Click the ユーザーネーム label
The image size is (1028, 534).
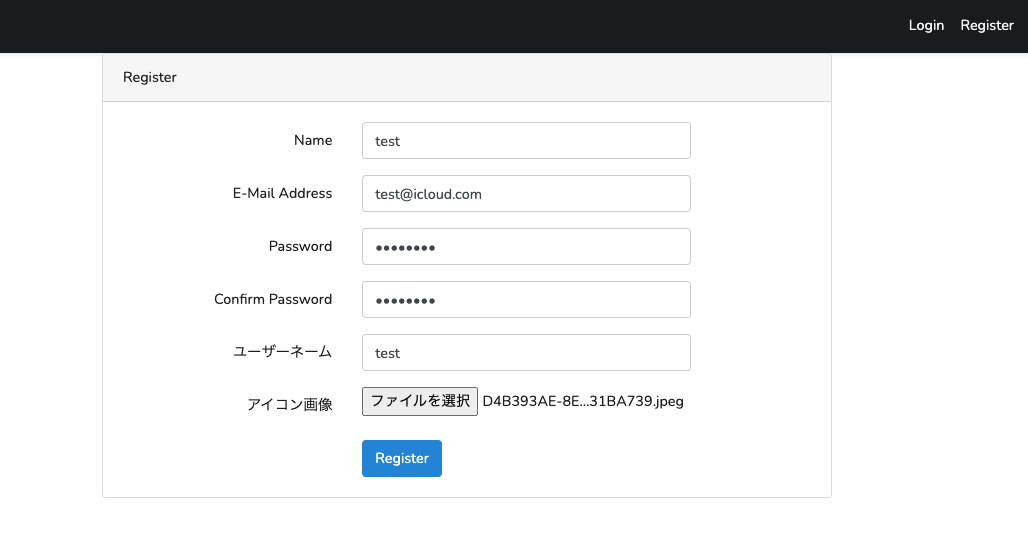pyautogui.click(x=282, y=352)
